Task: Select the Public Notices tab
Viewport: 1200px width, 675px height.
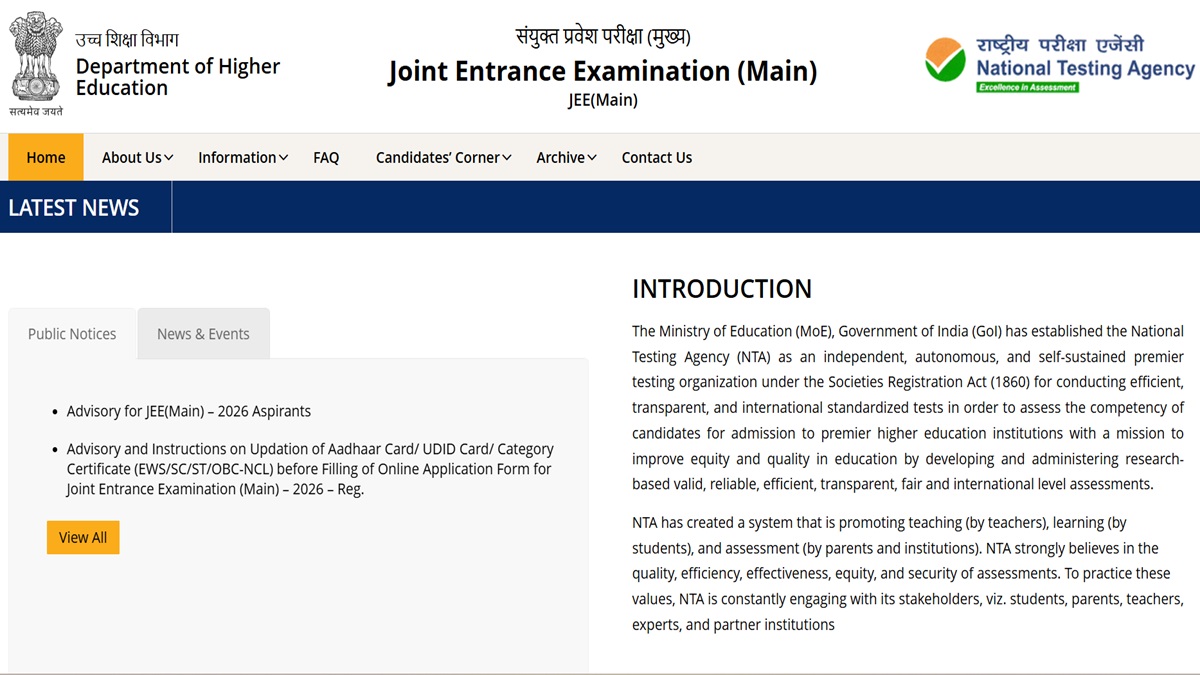Action: [x=72, y=334]
